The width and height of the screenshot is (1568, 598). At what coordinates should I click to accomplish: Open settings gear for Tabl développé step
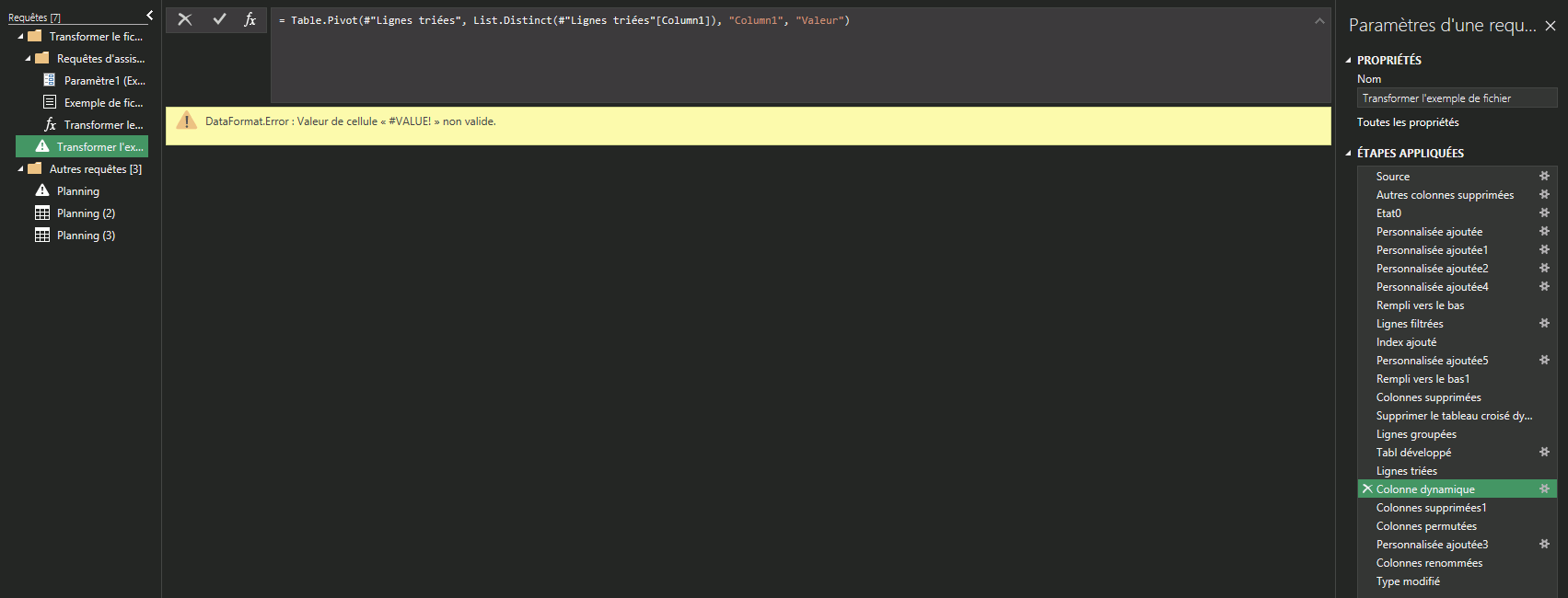coord(1544,452)
